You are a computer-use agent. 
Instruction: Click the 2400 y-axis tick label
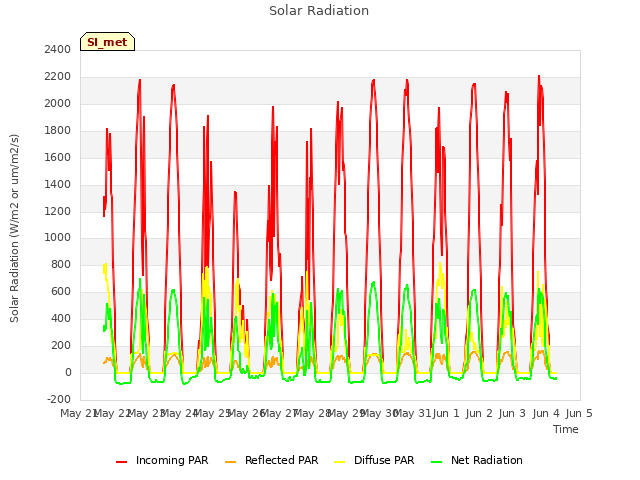58,49
